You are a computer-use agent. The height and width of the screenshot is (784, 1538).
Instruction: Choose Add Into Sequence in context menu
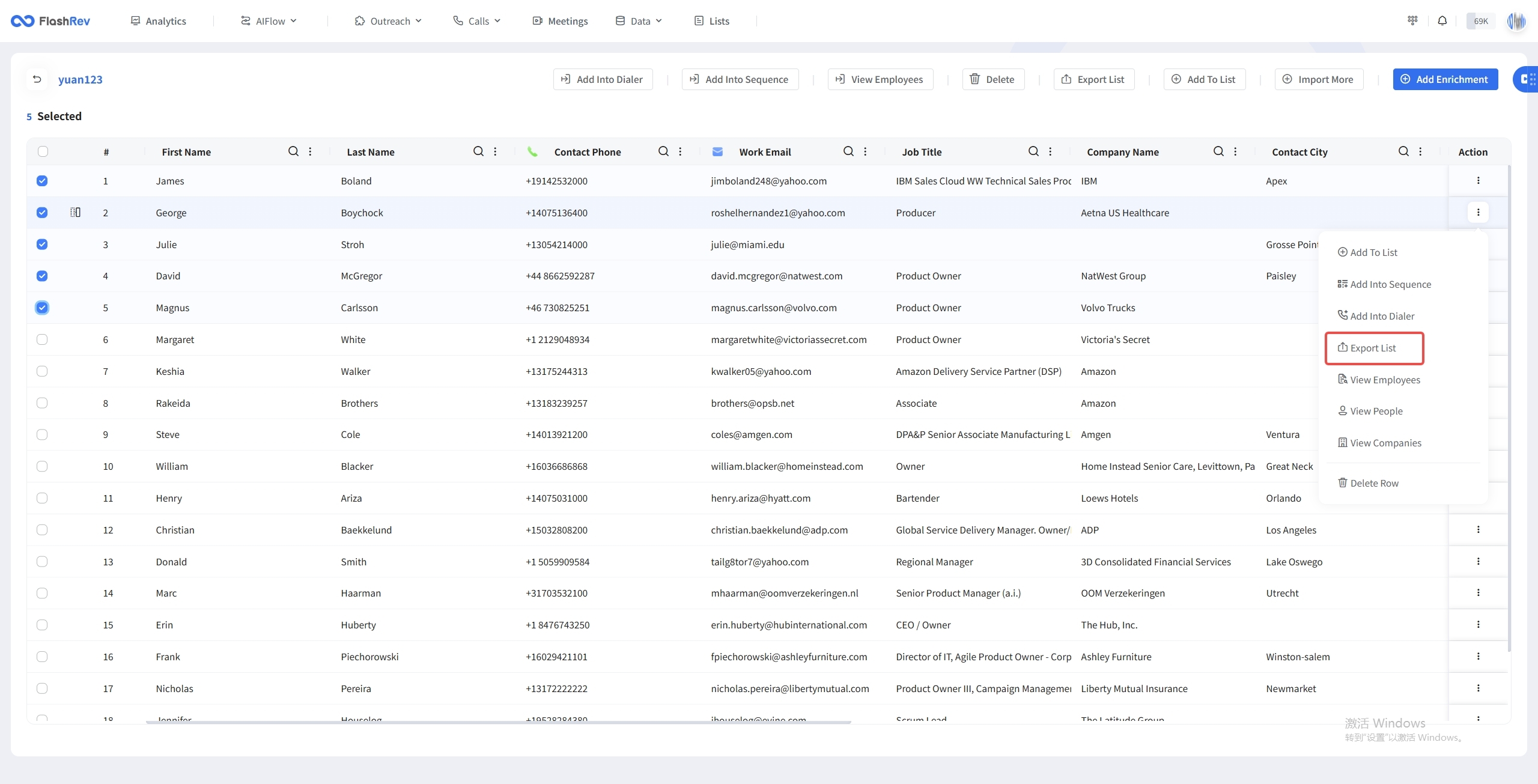point(1384,284)
